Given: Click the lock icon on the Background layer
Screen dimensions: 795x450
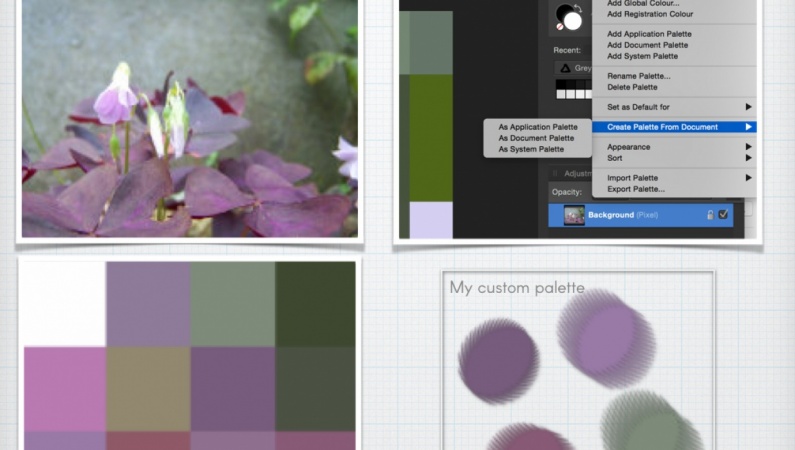Looking at the screenshot, I should 710,215.
